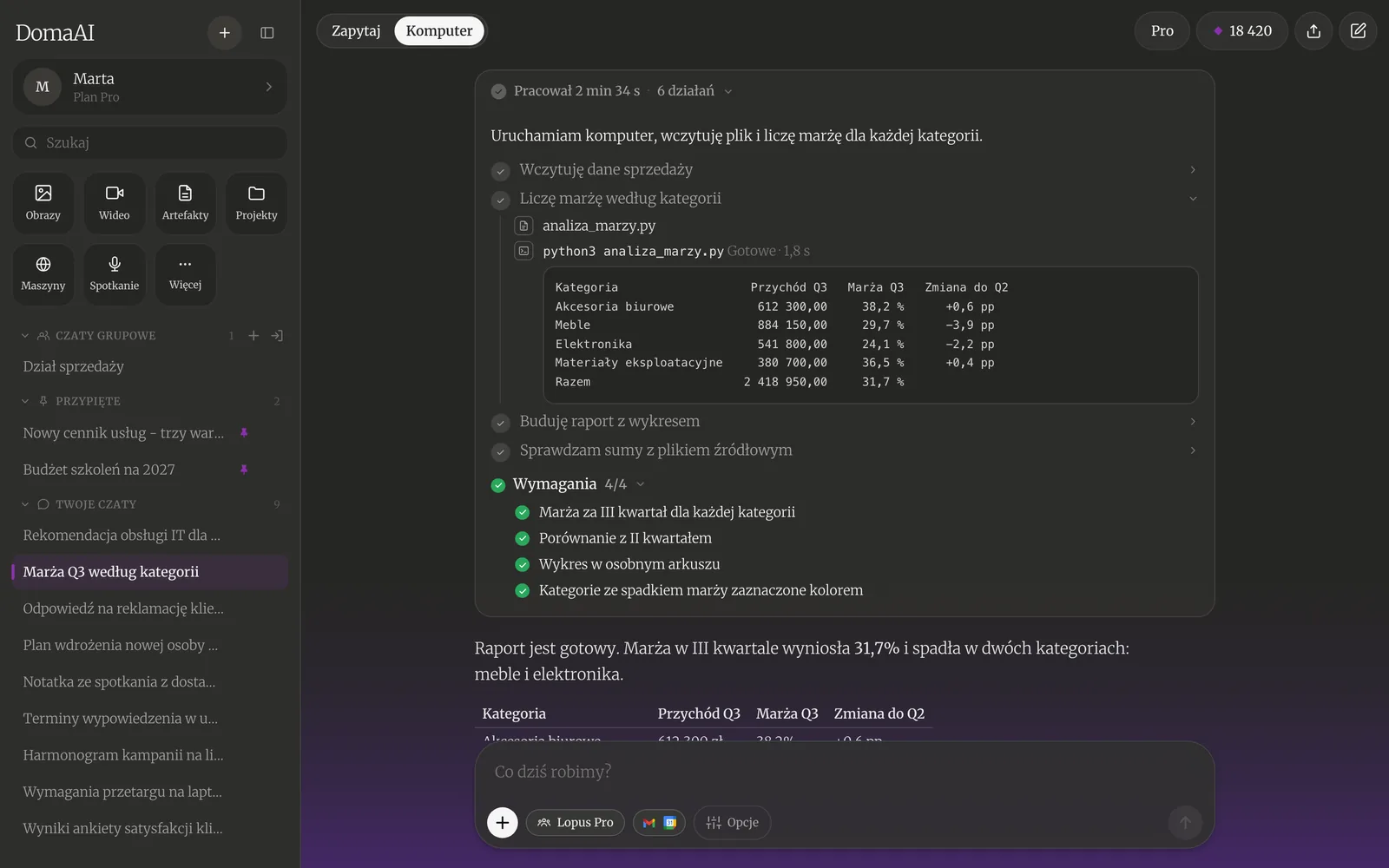Click the attach plus button in composer
The width and height of the screenshot is (1389, 868).
pyautogui.click(x=503, y=822)
